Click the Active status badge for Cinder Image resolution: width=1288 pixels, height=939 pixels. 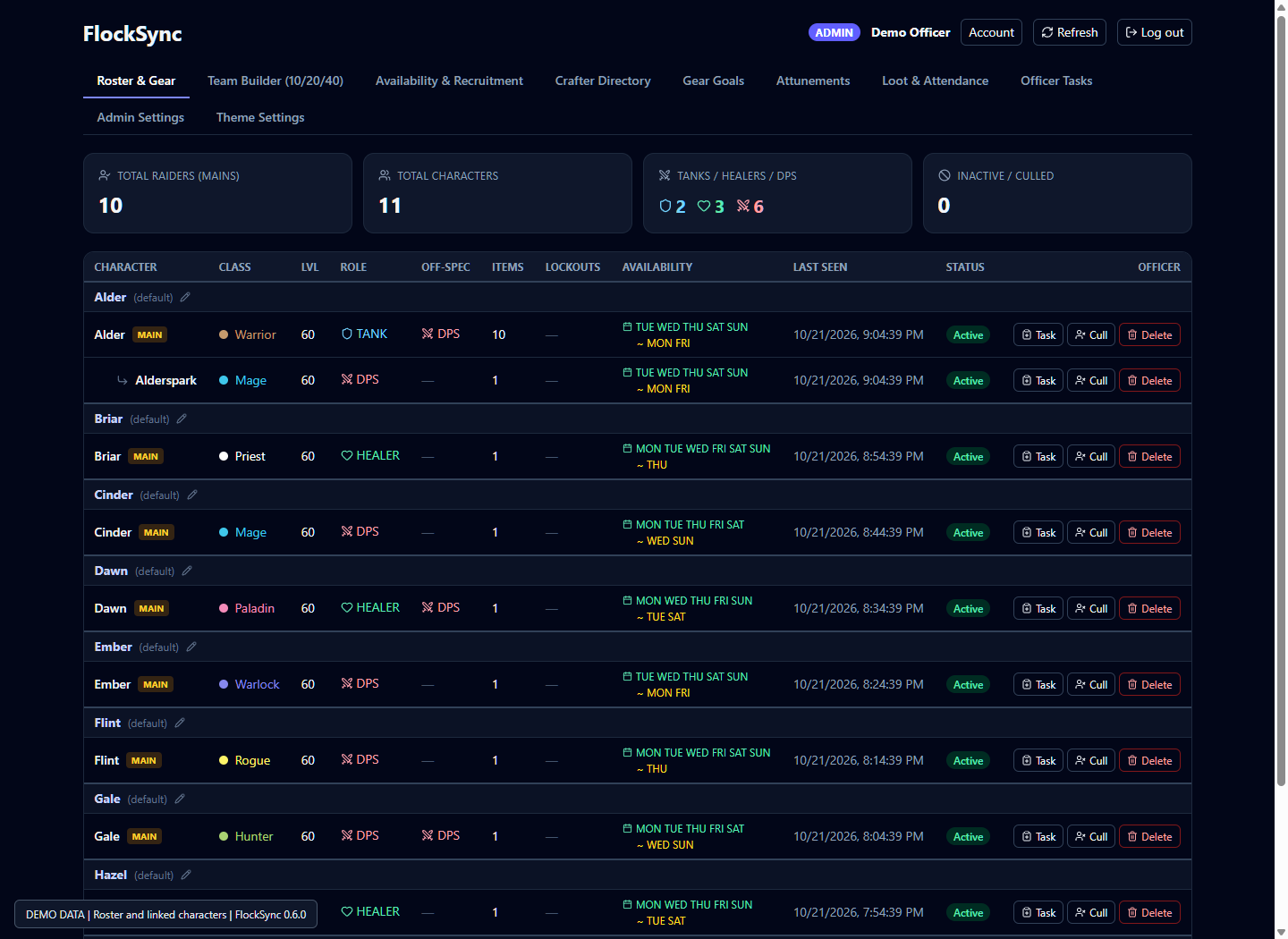[968, 532]
